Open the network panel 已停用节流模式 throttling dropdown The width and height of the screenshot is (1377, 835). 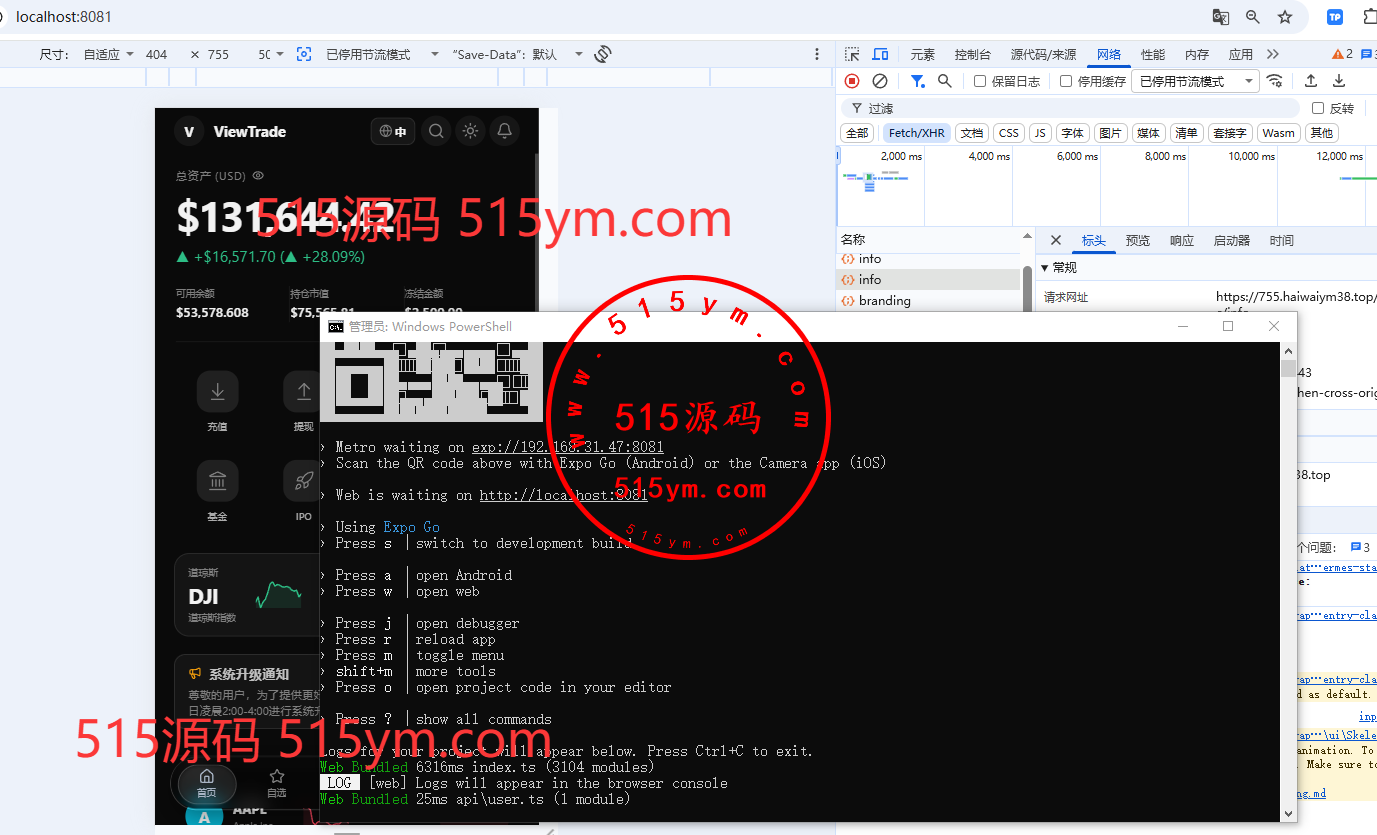[1196, 81]
